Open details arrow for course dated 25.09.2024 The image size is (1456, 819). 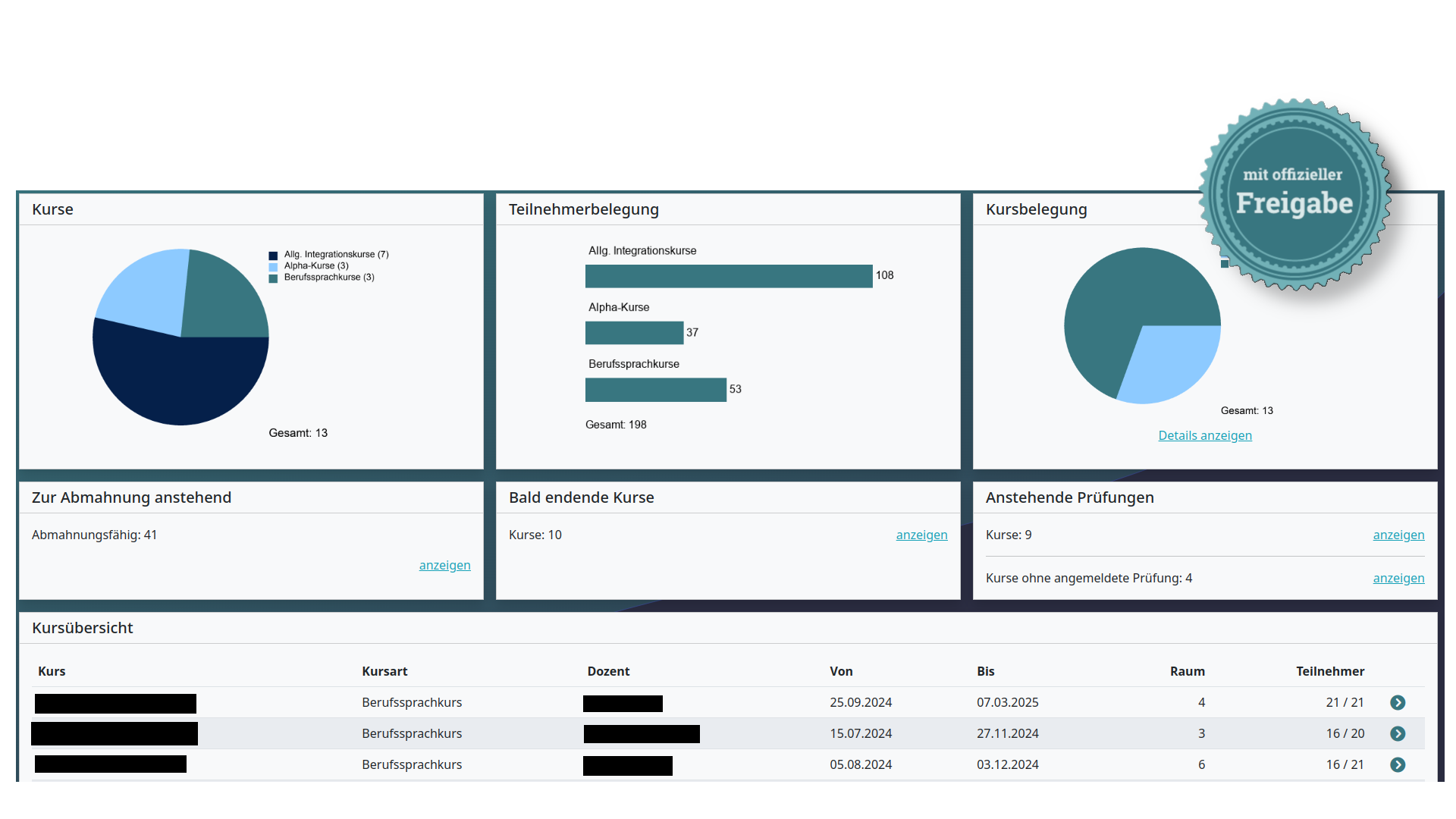(x=1398, y=703)
